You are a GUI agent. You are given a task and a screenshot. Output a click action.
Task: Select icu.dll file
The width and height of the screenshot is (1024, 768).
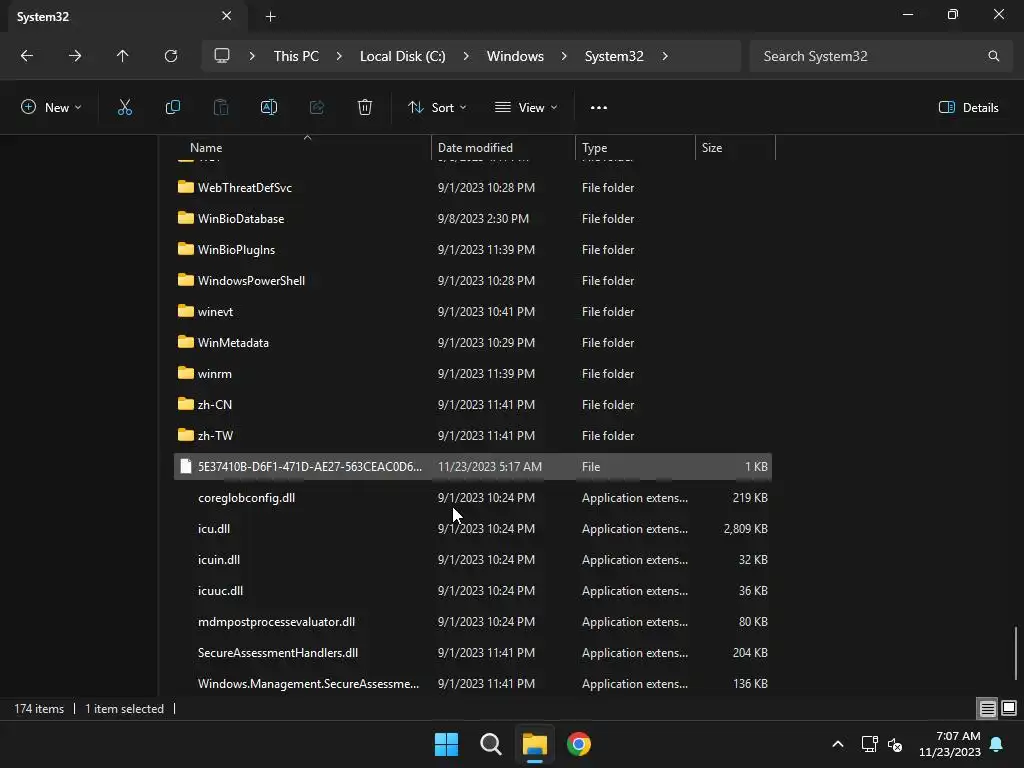473,529
